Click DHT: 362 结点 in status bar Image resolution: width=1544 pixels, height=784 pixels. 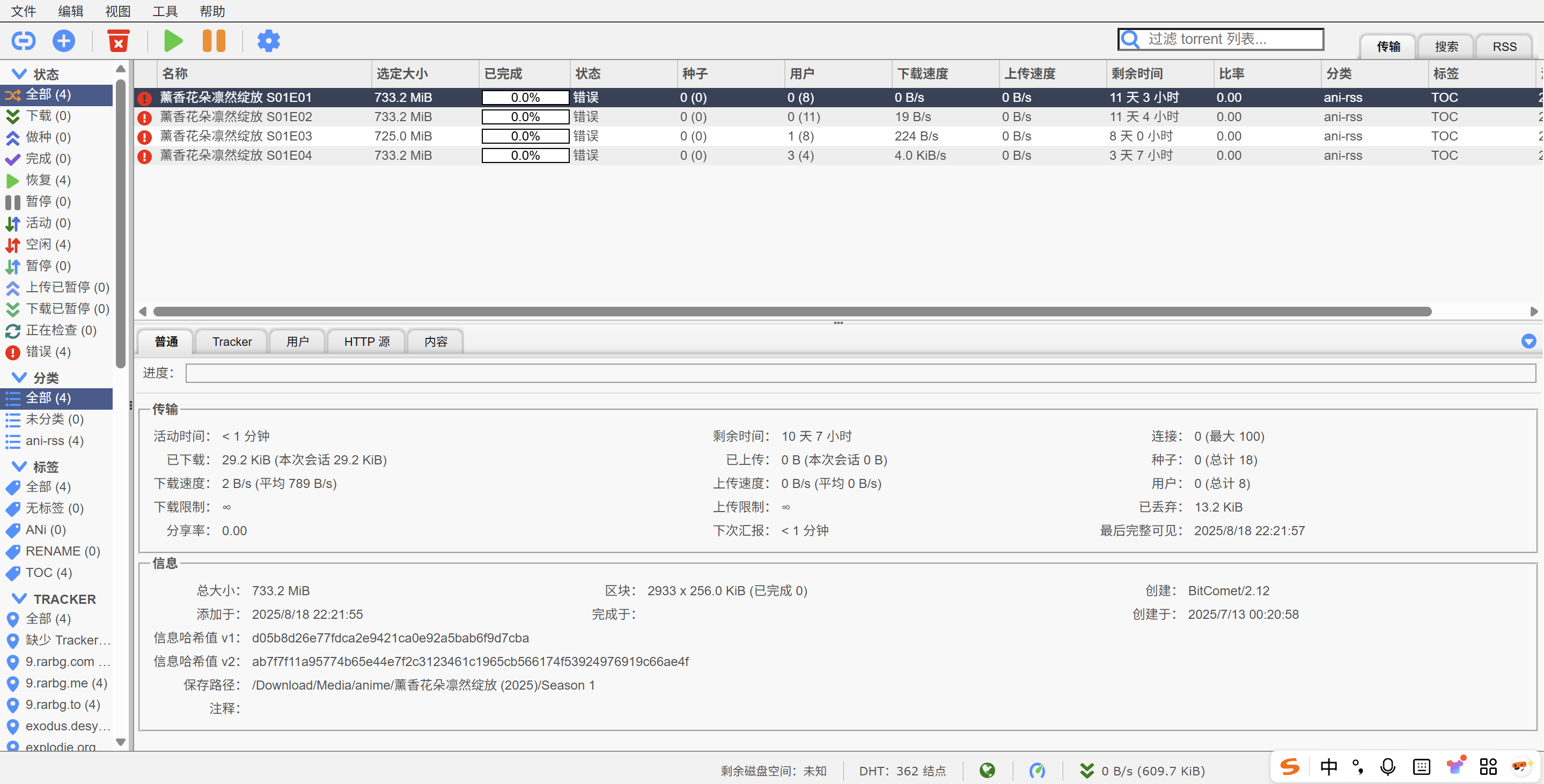(902, 771)
